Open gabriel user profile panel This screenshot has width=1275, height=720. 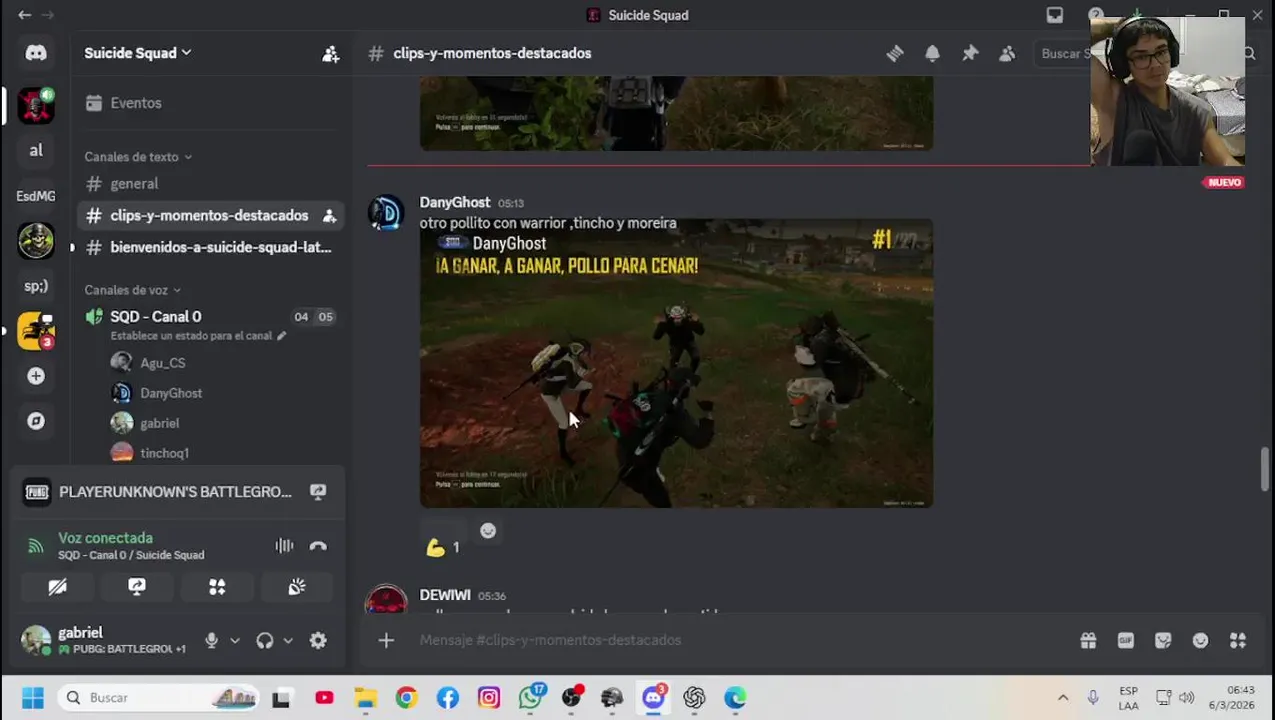tap(105, 640)
